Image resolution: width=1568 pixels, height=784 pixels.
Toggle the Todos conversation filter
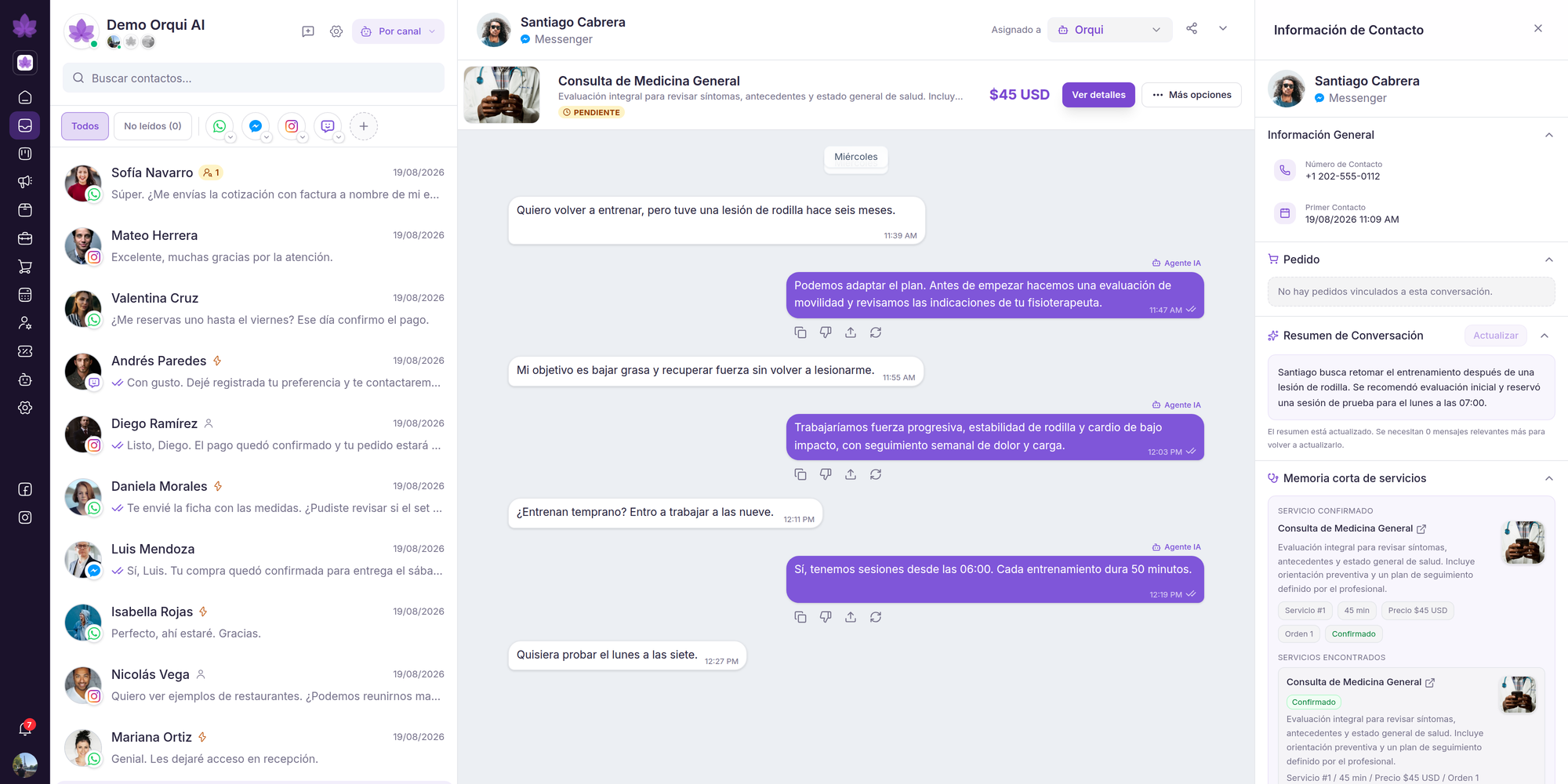85,126
